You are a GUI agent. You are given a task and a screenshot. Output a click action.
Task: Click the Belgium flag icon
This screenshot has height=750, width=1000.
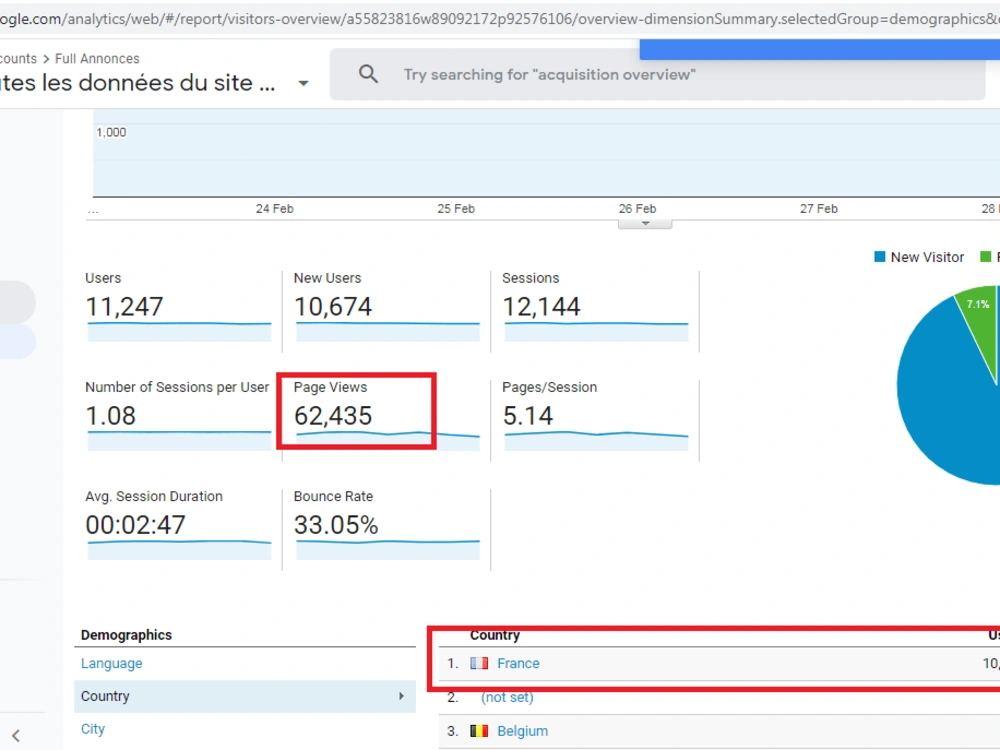[479, 731]
